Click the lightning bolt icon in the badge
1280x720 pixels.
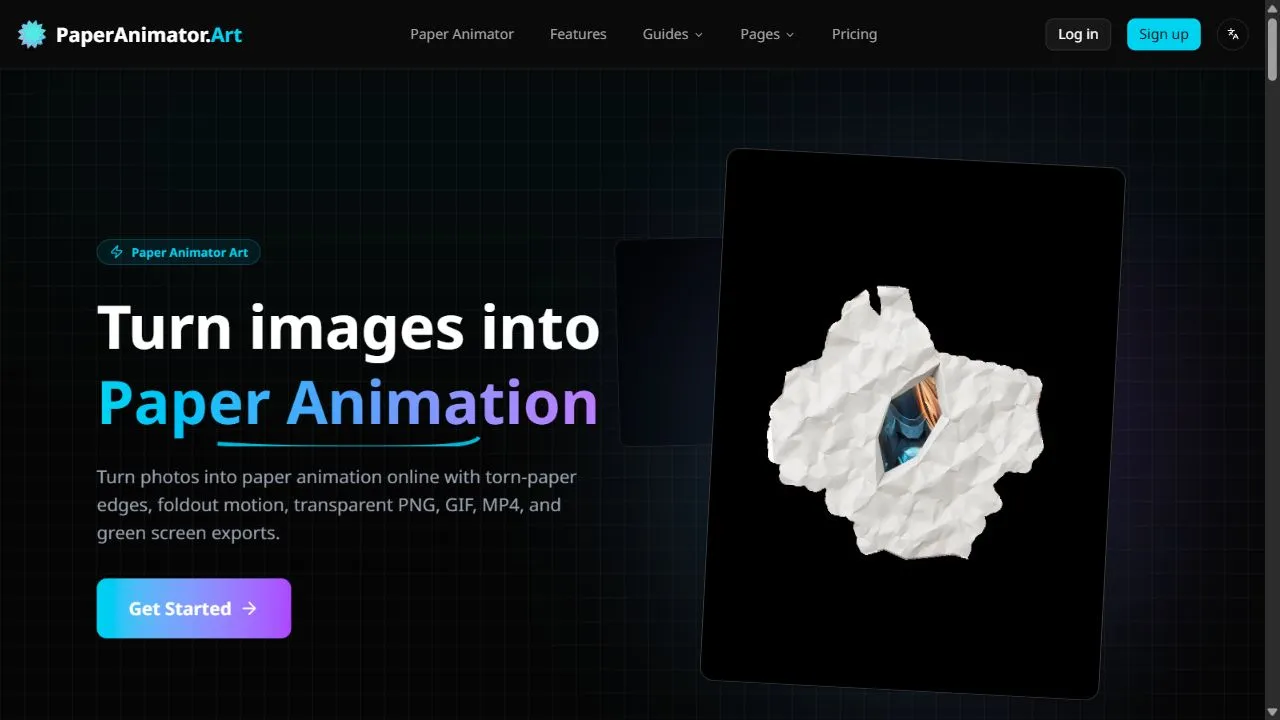click(x=117, y=252)
